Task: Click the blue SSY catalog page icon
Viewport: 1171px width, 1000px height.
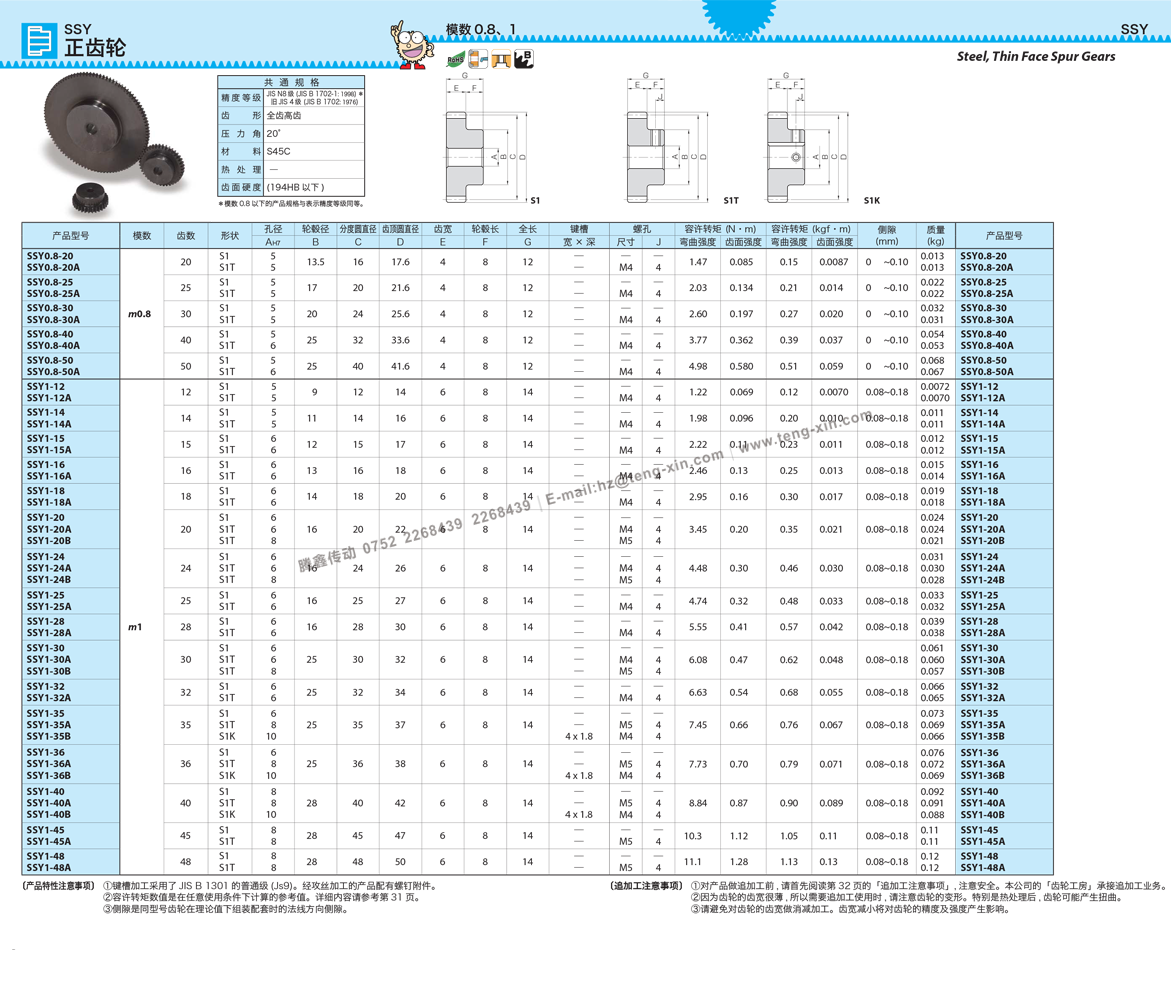Action: tap(39, 41)
